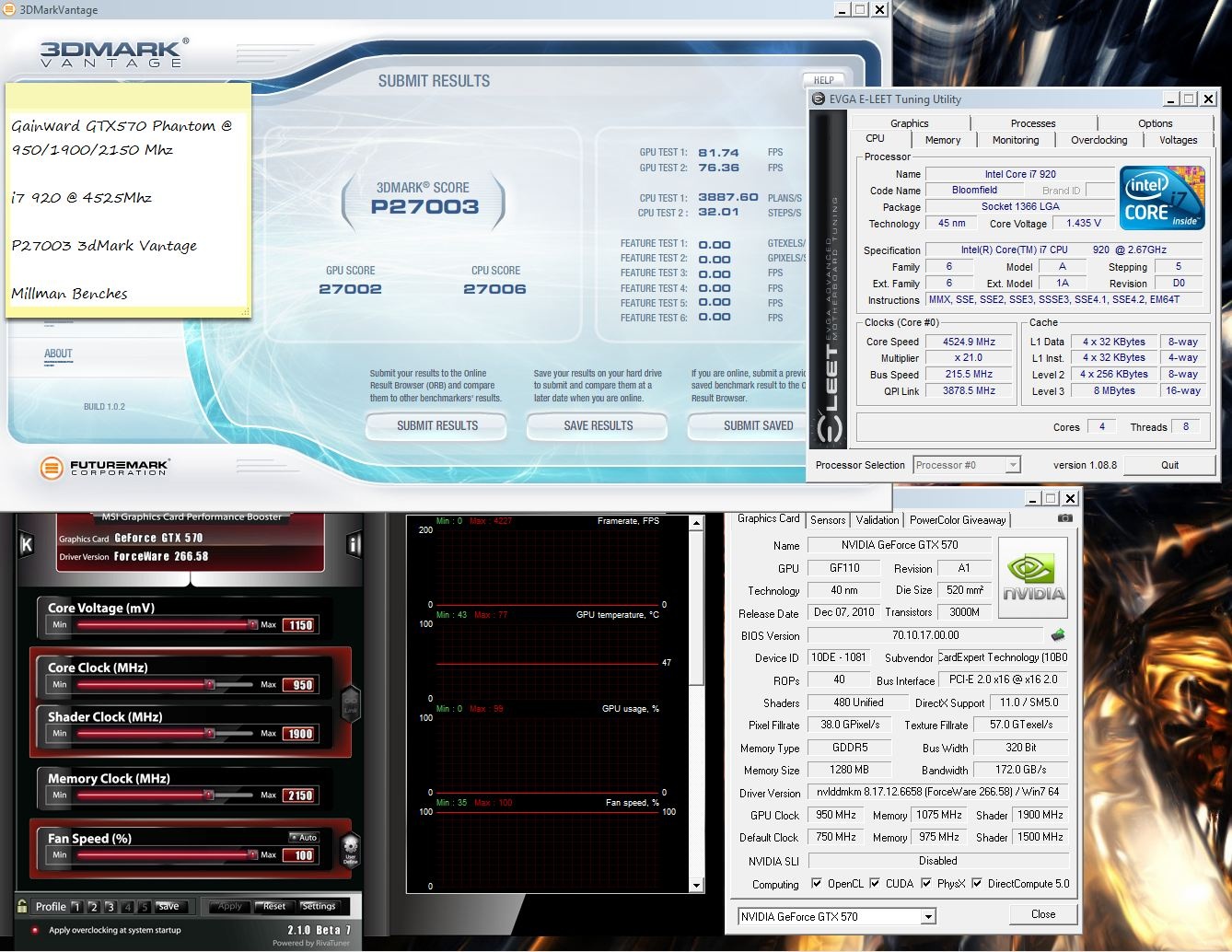Click the Reset button in Afterburner
Viewport: 1232px width, 952px height.
(x=274, y=906)
